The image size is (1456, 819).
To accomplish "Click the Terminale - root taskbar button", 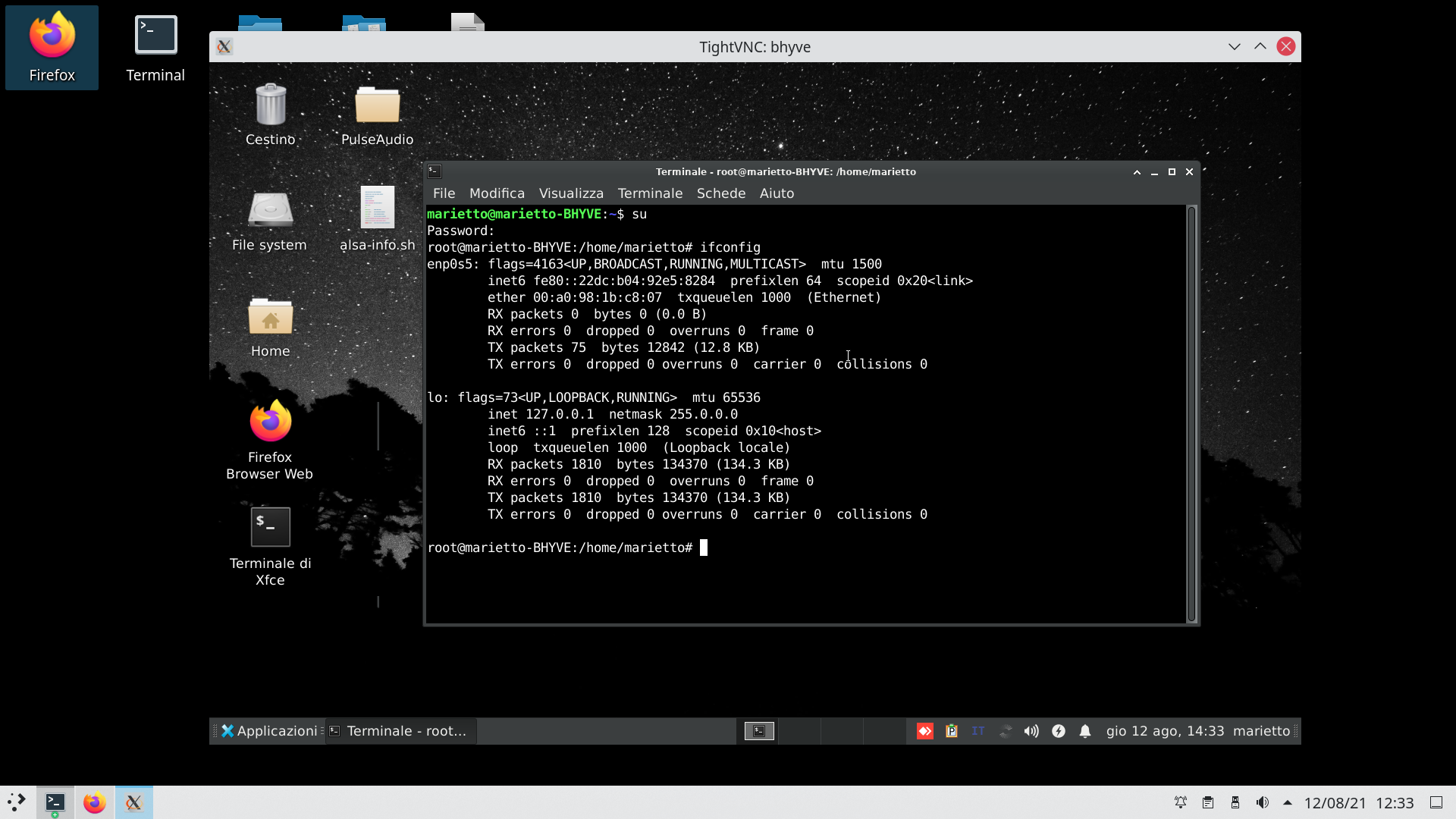I will (x=400, y=731).
